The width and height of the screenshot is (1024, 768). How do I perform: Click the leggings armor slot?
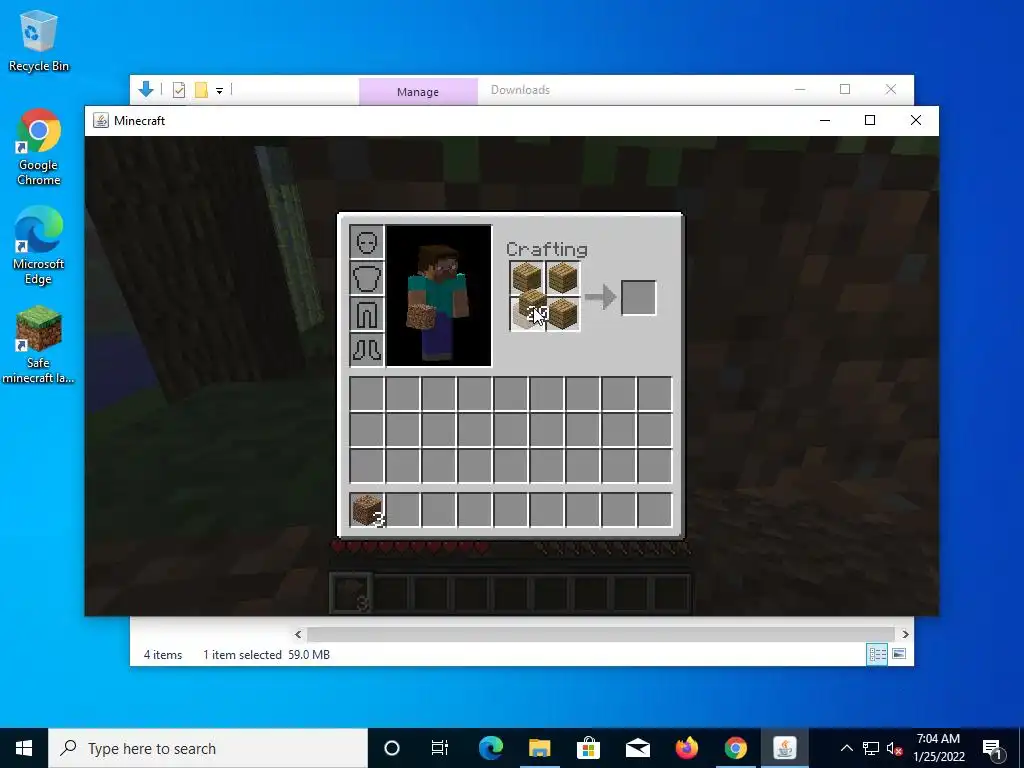pos(366,314)
